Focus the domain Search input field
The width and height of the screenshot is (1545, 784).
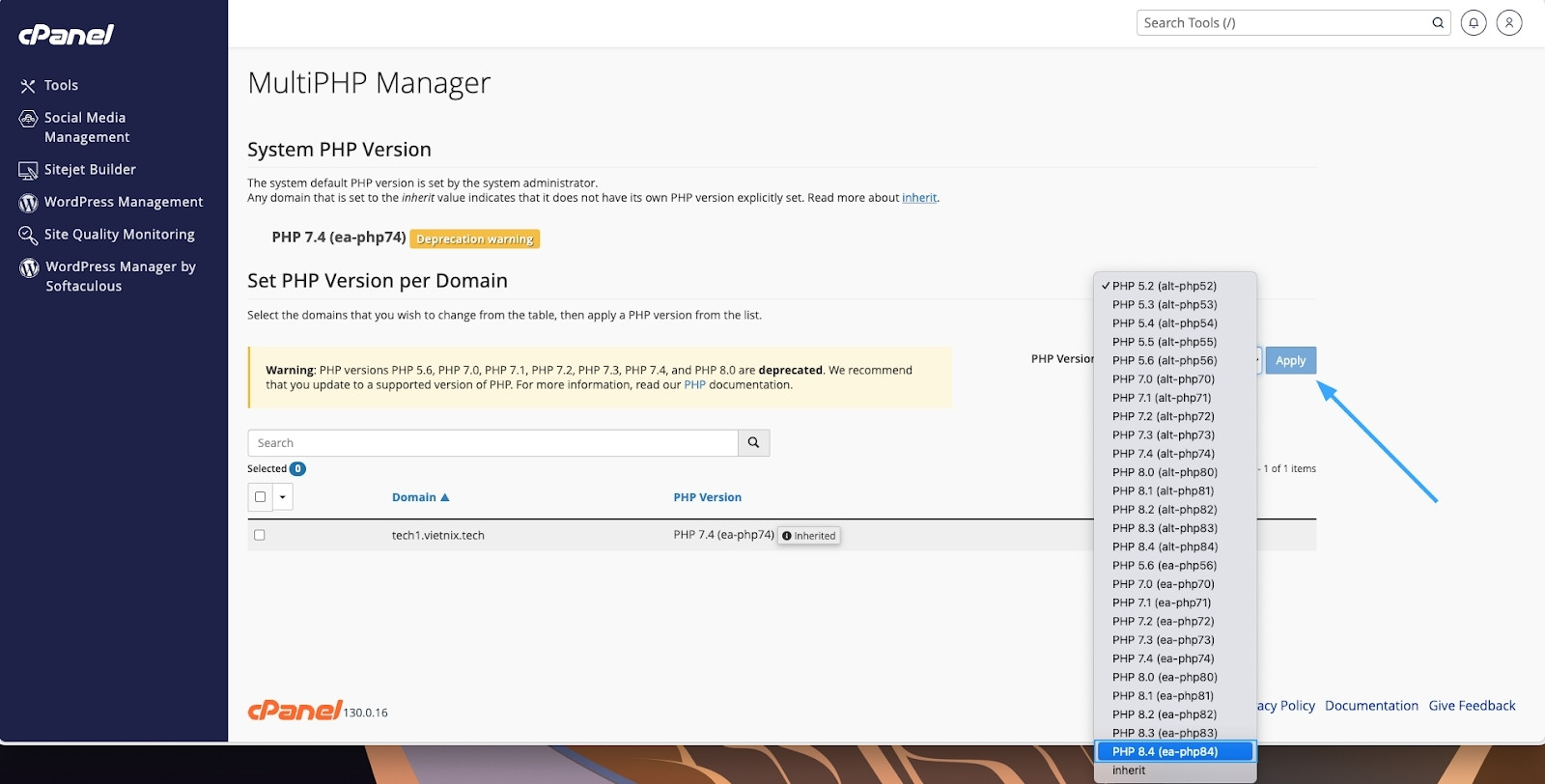493,443
